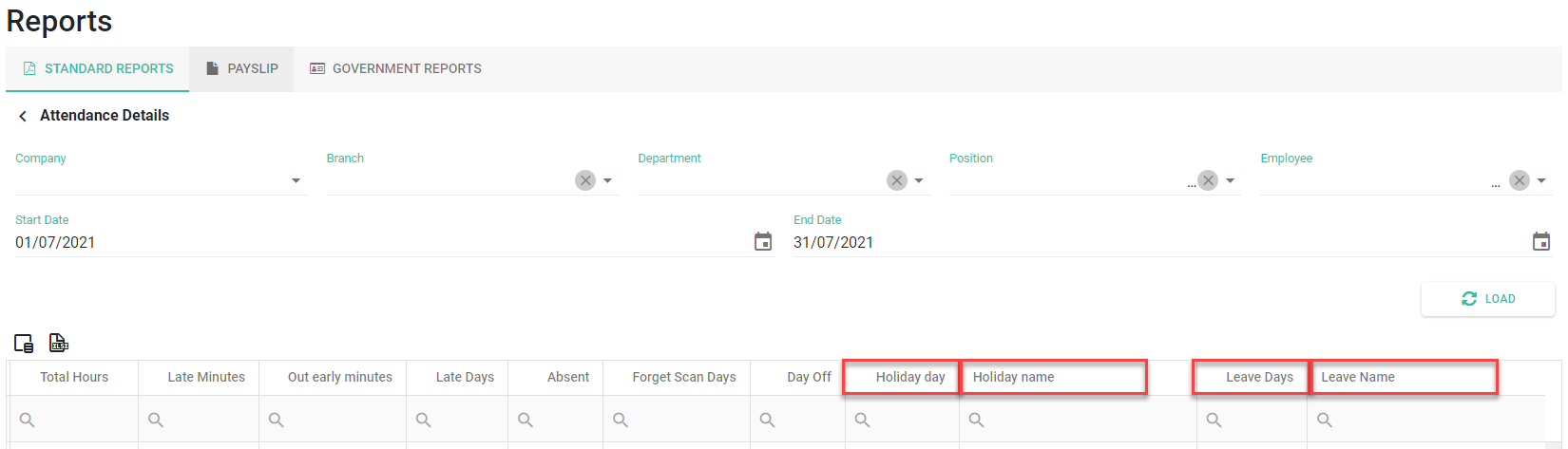Clear the Employee filter selection
Screen dimensions: 1568x449
(x=1520, y=180)
